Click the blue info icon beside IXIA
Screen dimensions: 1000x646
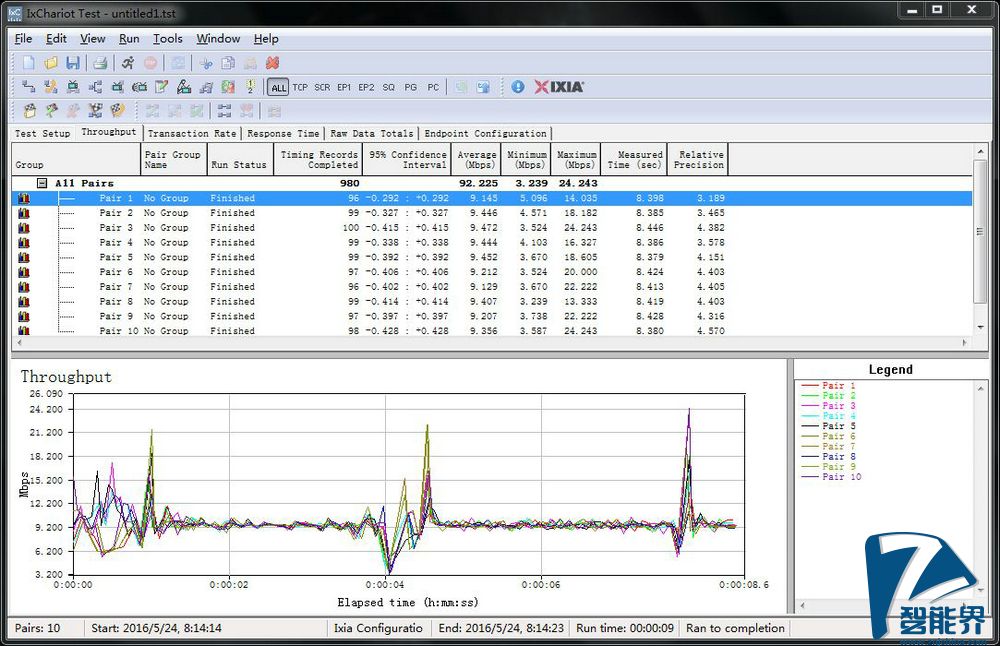point(517,87)
